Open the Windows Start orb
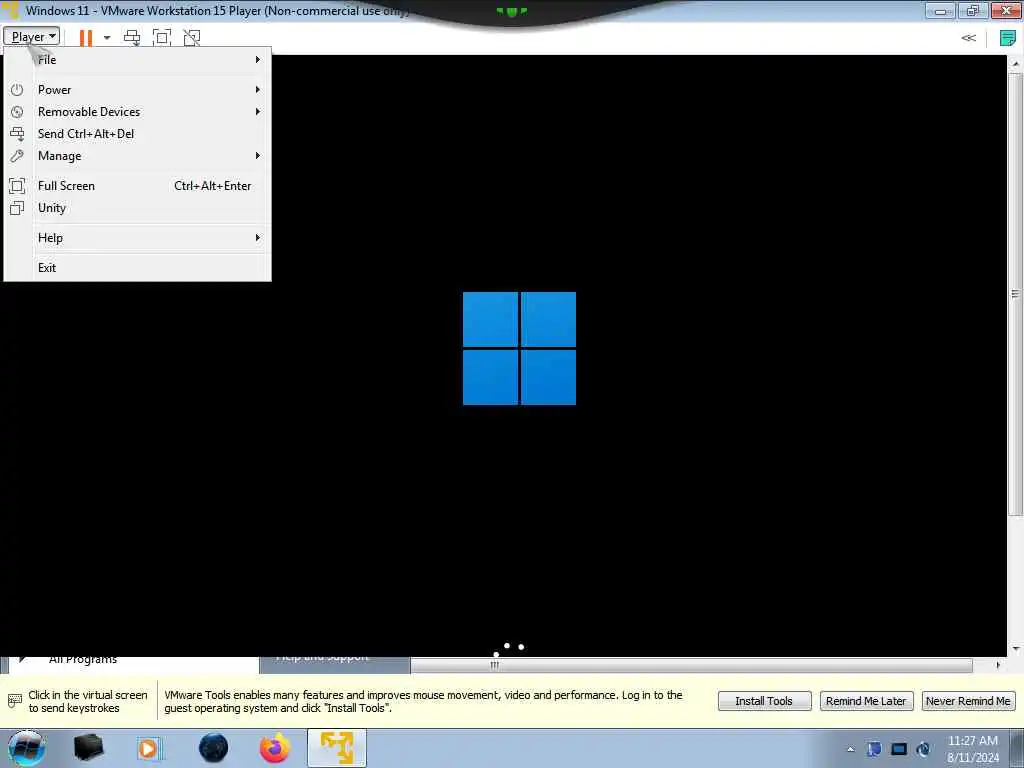The width and height of the screenshot is (1024, 768). point(26,748)
